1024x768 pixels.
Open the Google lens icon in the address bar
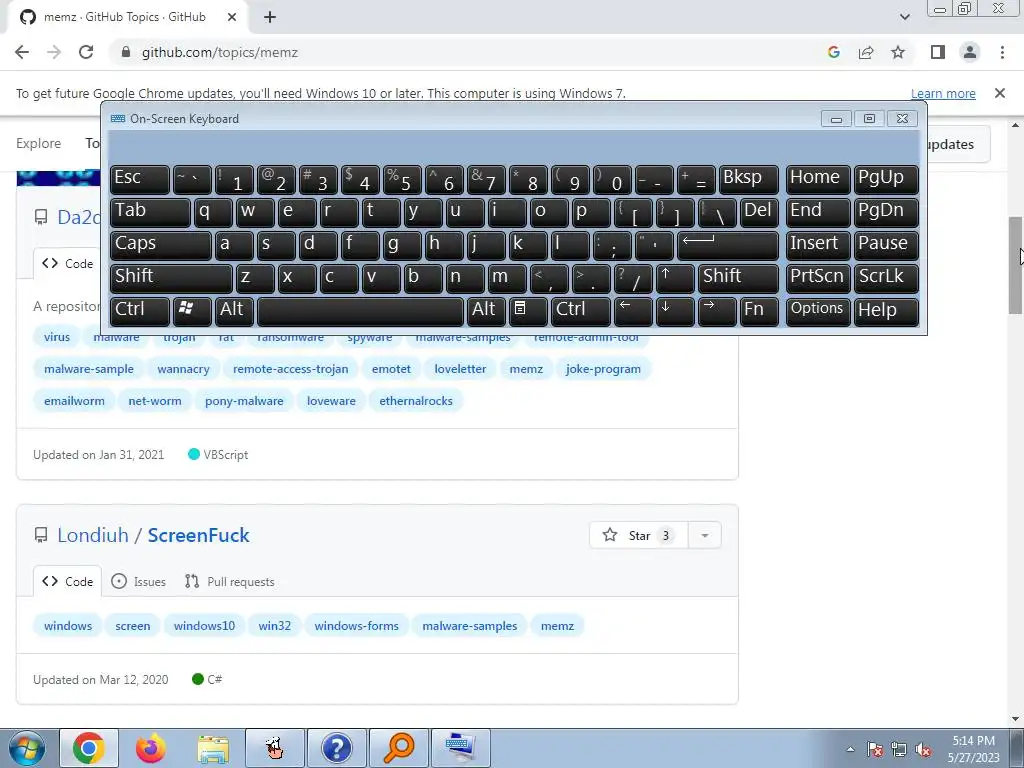pos(834,52)
